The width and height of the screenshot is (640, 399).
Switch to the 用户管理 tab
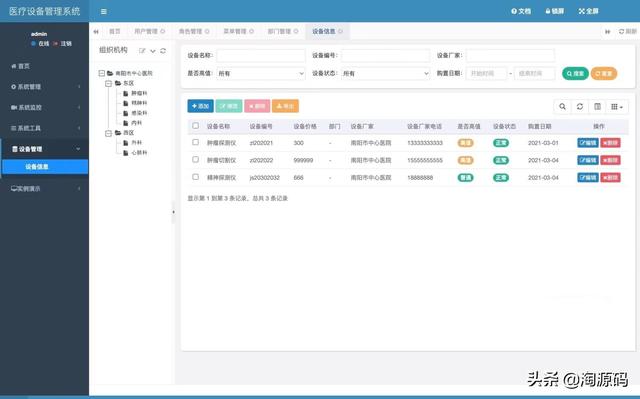coord(149,31)
